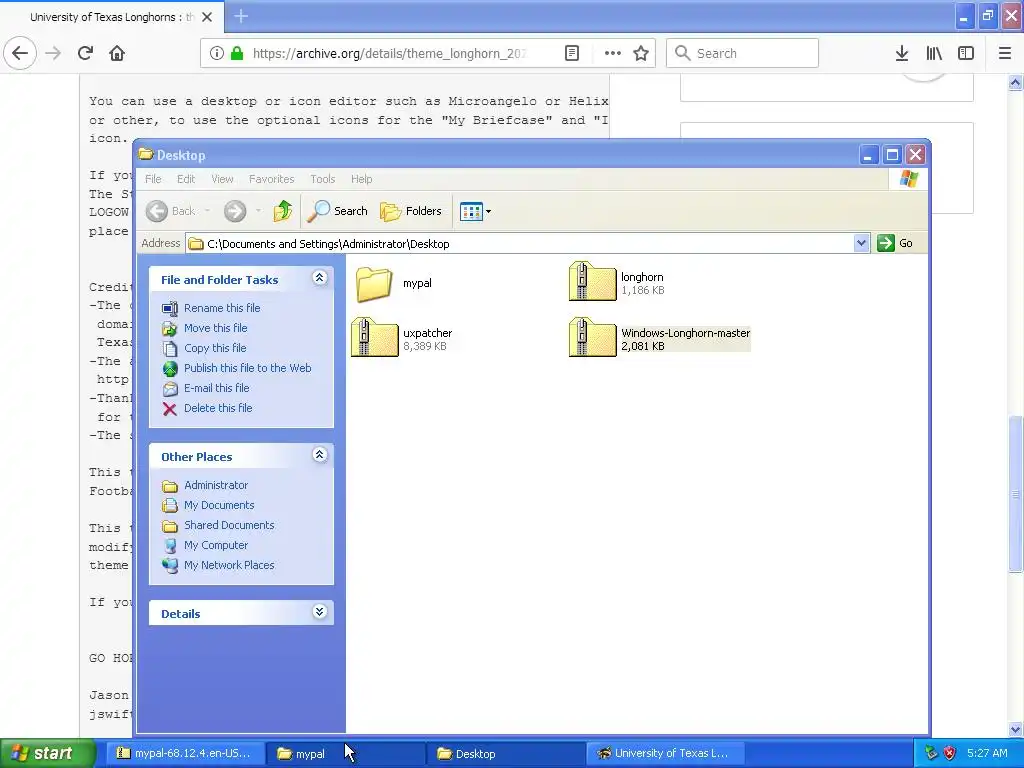Select the mypal folder icon
This screenshot has height=768, width=1024.
click(374, 283)
